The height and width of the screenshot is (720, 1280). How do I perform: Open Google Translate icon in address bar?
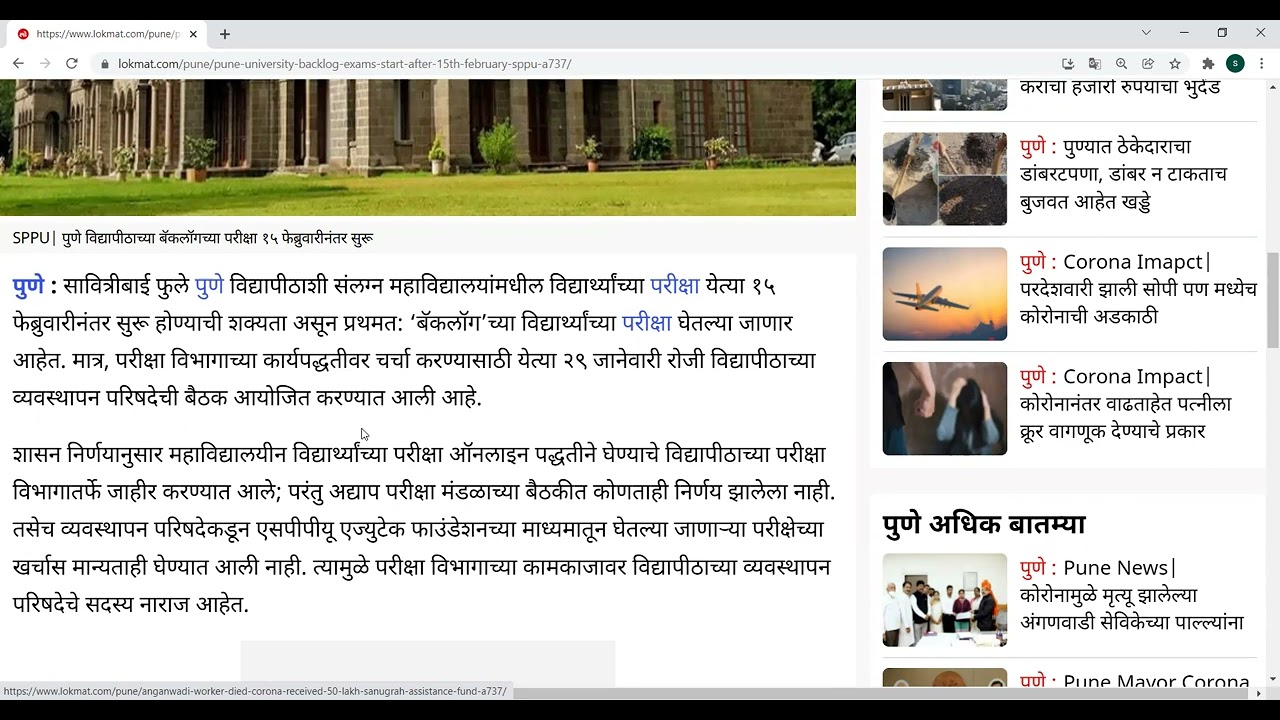(1095, 63)
